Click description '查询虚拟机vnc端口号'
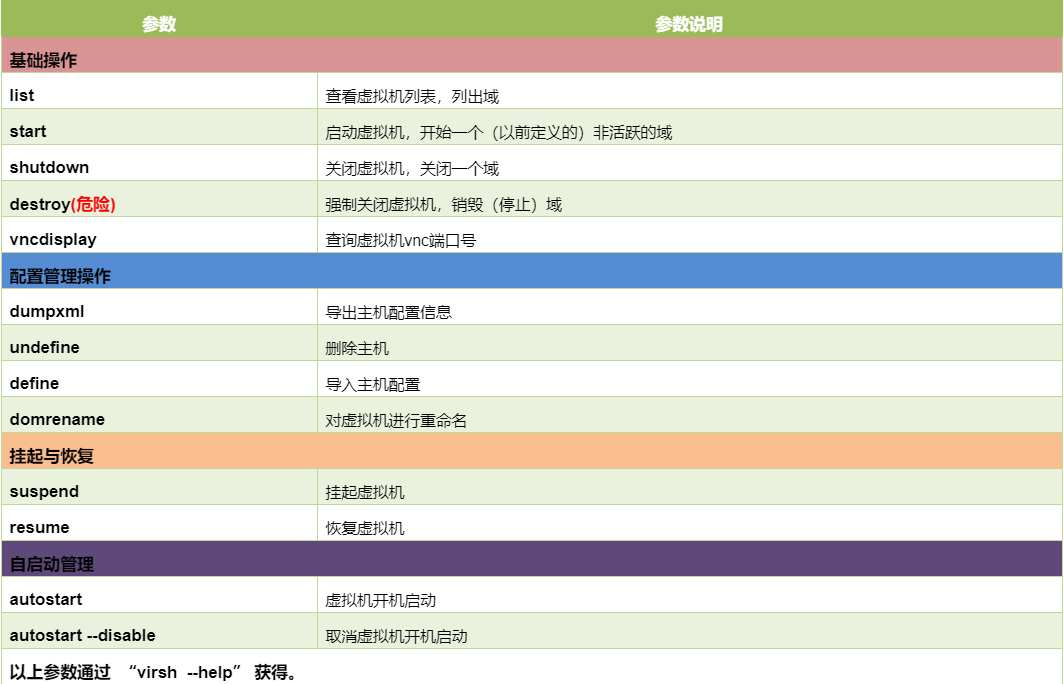This screenshot has width=1064, height=684. tap(400, 240)
